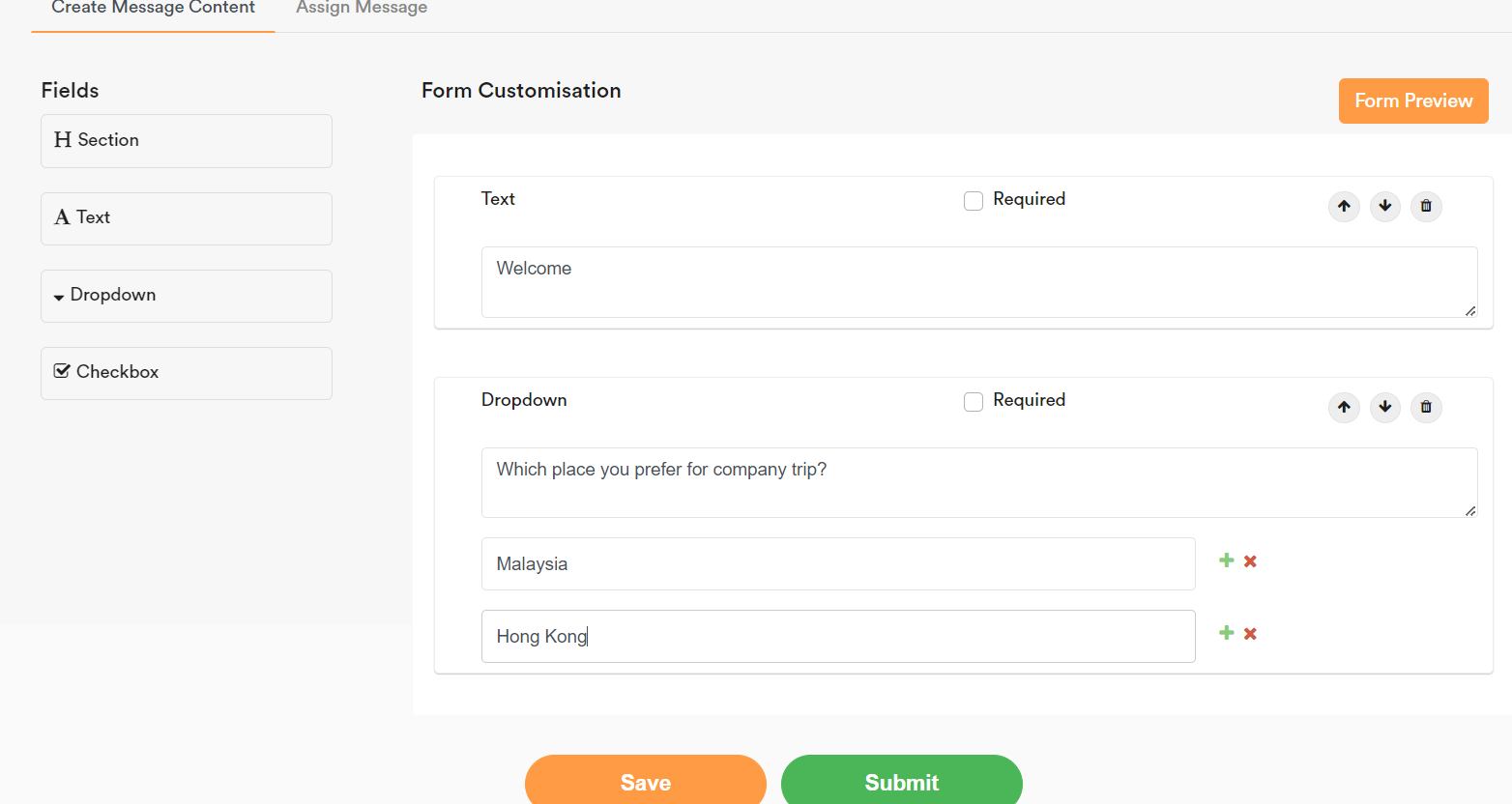Screen dimensions: 1512x804
Task: Enable Required for the Text field
Action: tap(973, 200)
